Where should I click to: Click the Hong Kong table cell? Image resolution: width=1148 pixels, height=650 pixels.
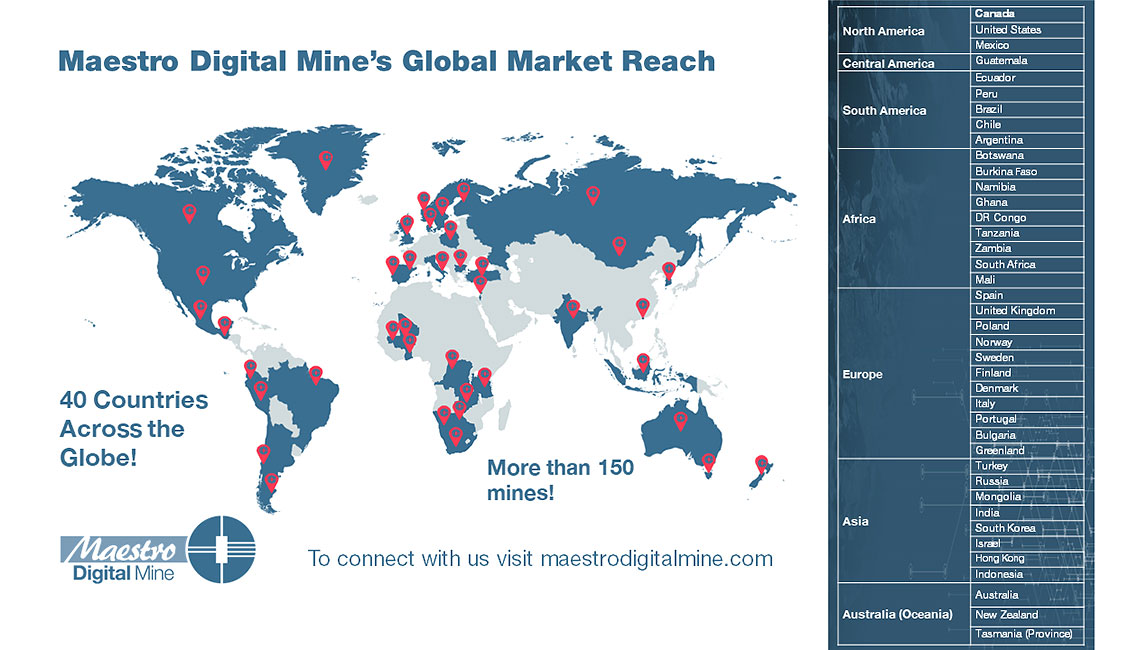(x=1027, y=559)
